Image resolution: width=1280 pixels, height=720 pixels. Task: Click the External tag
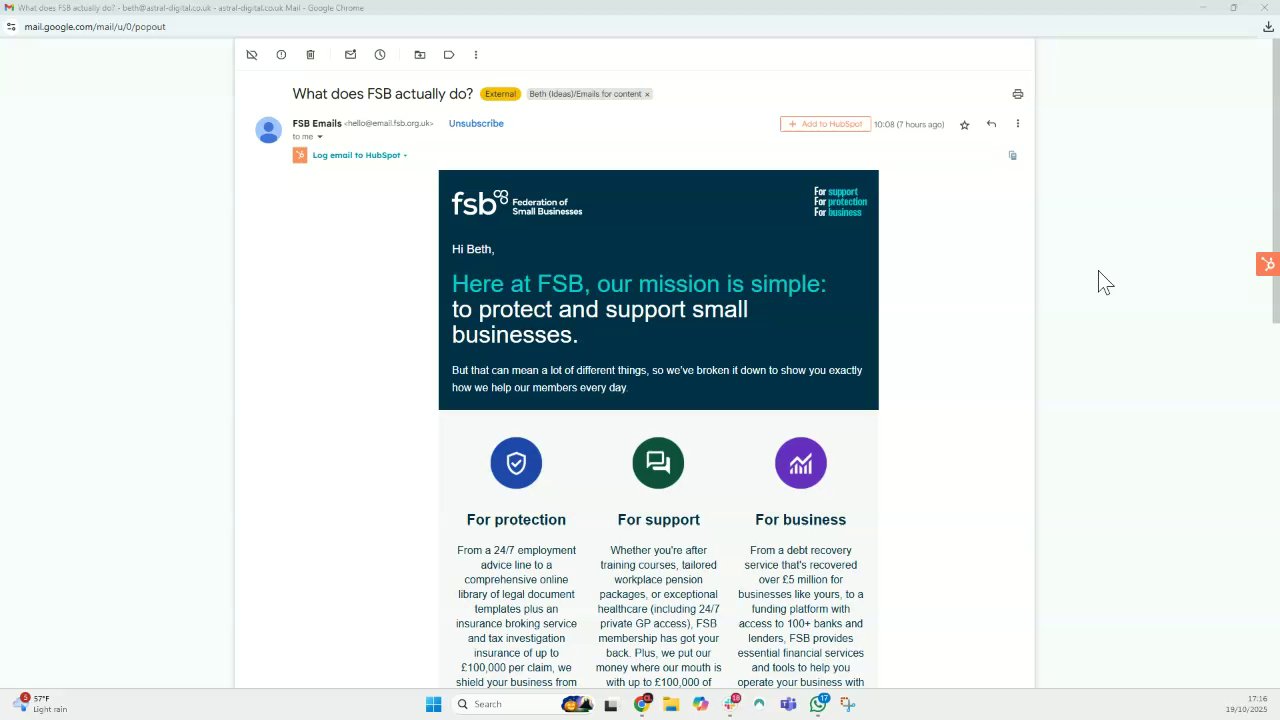point(500,94)
